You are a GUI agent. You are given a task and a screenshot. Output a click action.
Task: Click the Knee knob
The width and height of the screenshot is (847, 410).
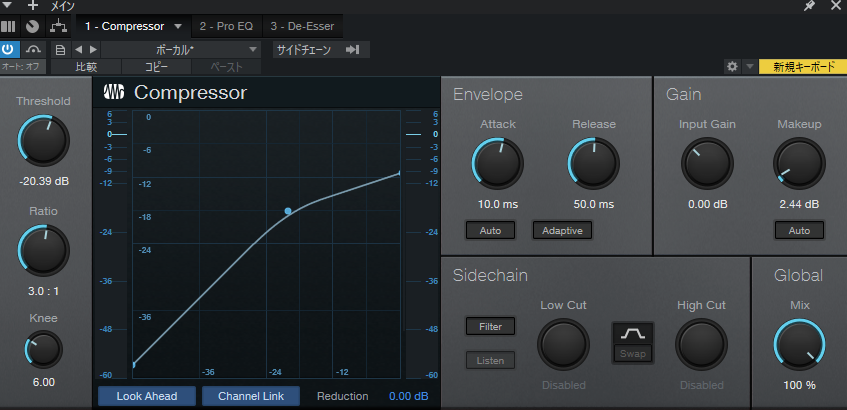pyautogui.click(x=44, y=349)
